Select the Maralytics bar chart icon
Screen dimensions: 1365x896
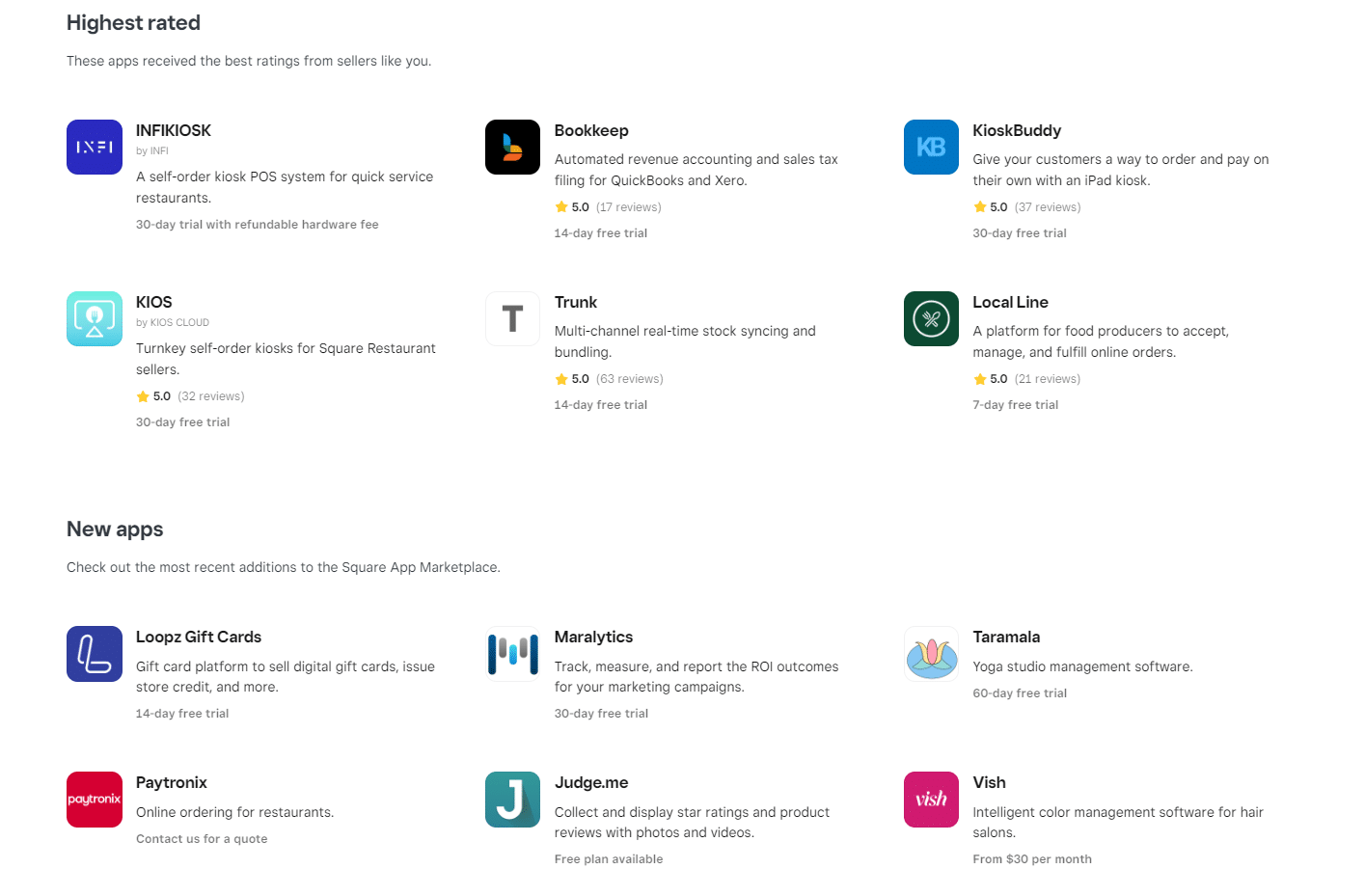pyautogui.click(x=512, y=654)
